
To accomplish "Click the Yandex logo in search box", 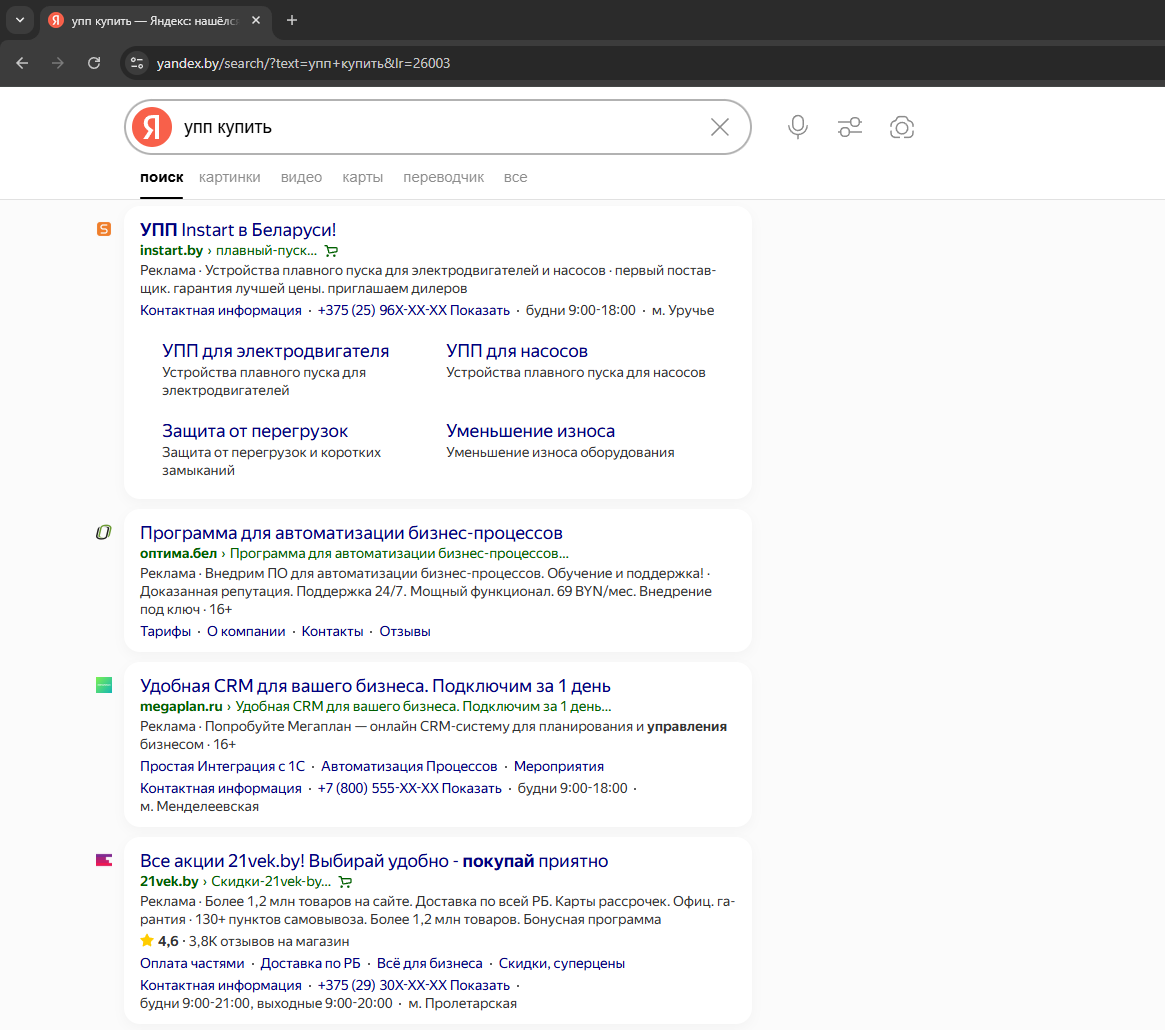I will coord(152,127).
